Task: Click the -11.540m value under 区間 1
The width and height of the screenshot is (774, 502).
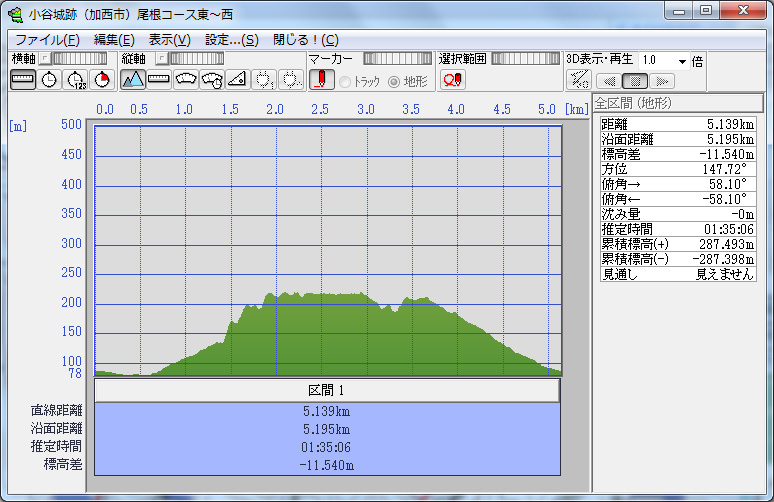Action: point(326,465)
